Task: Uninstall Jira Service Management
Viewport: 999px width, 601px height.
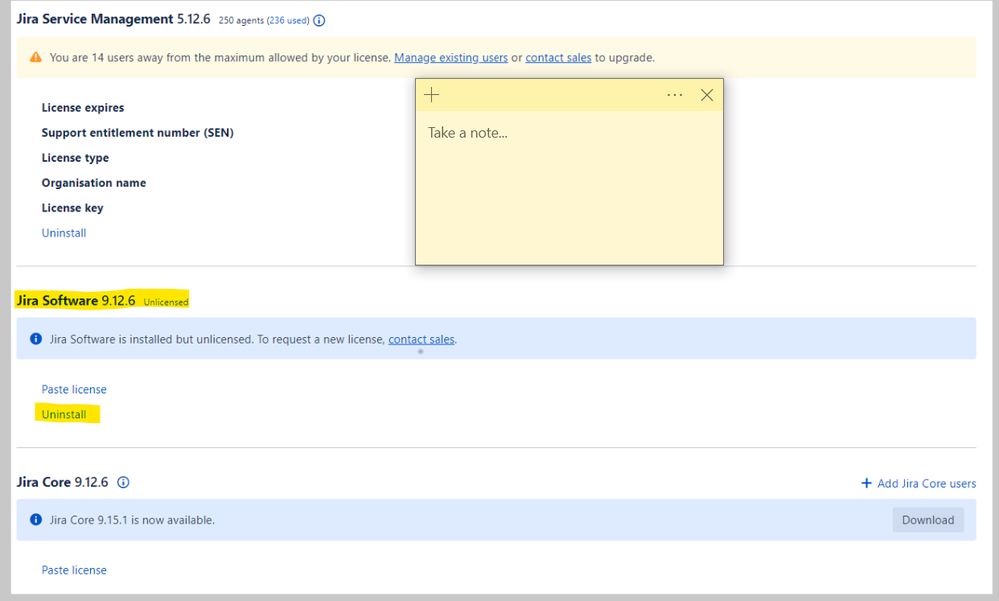Action: tap(64, 233)
